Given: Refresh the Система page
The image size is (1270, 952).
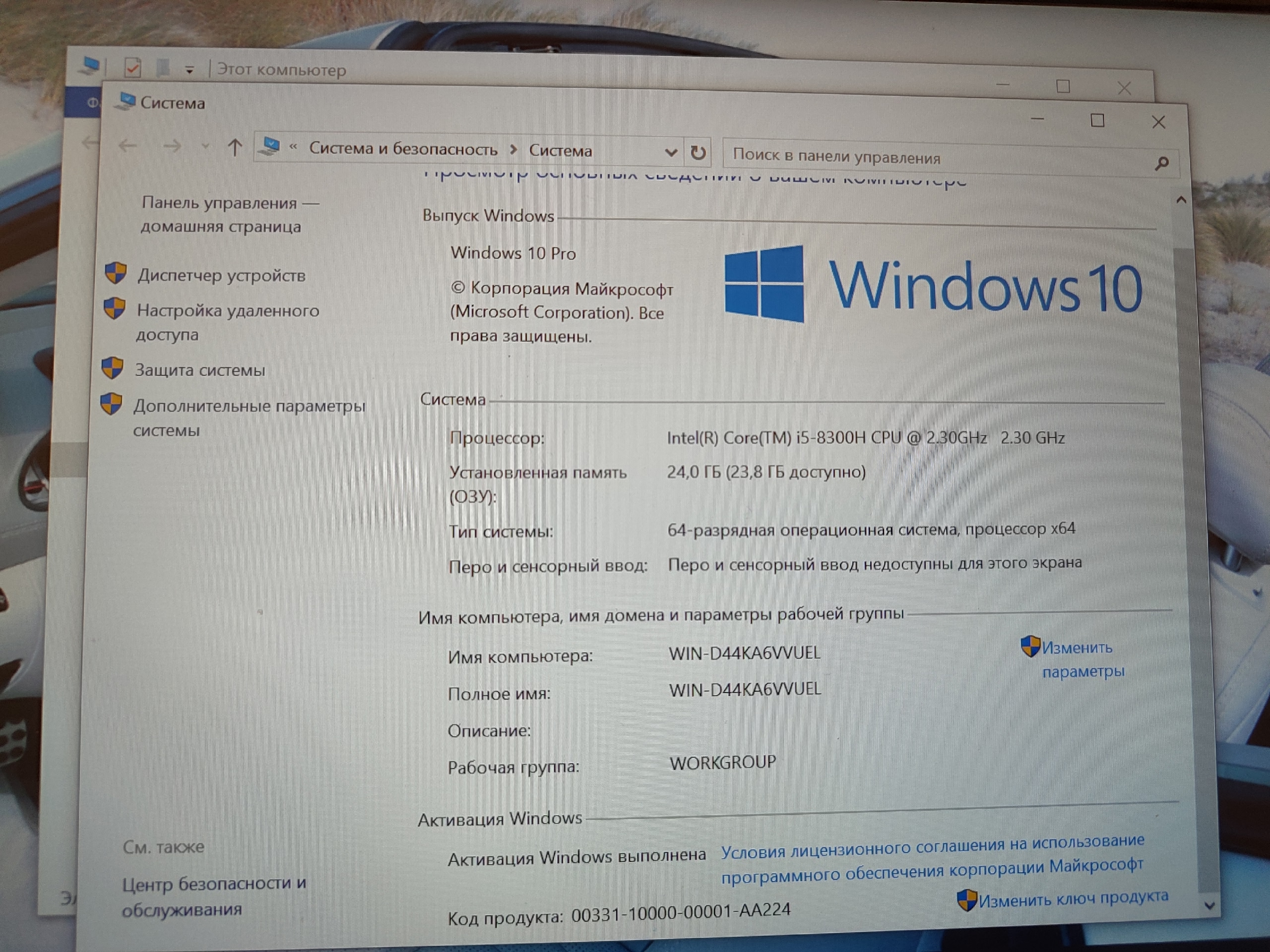Looking at the screenshot, I should tap(698, 153).
